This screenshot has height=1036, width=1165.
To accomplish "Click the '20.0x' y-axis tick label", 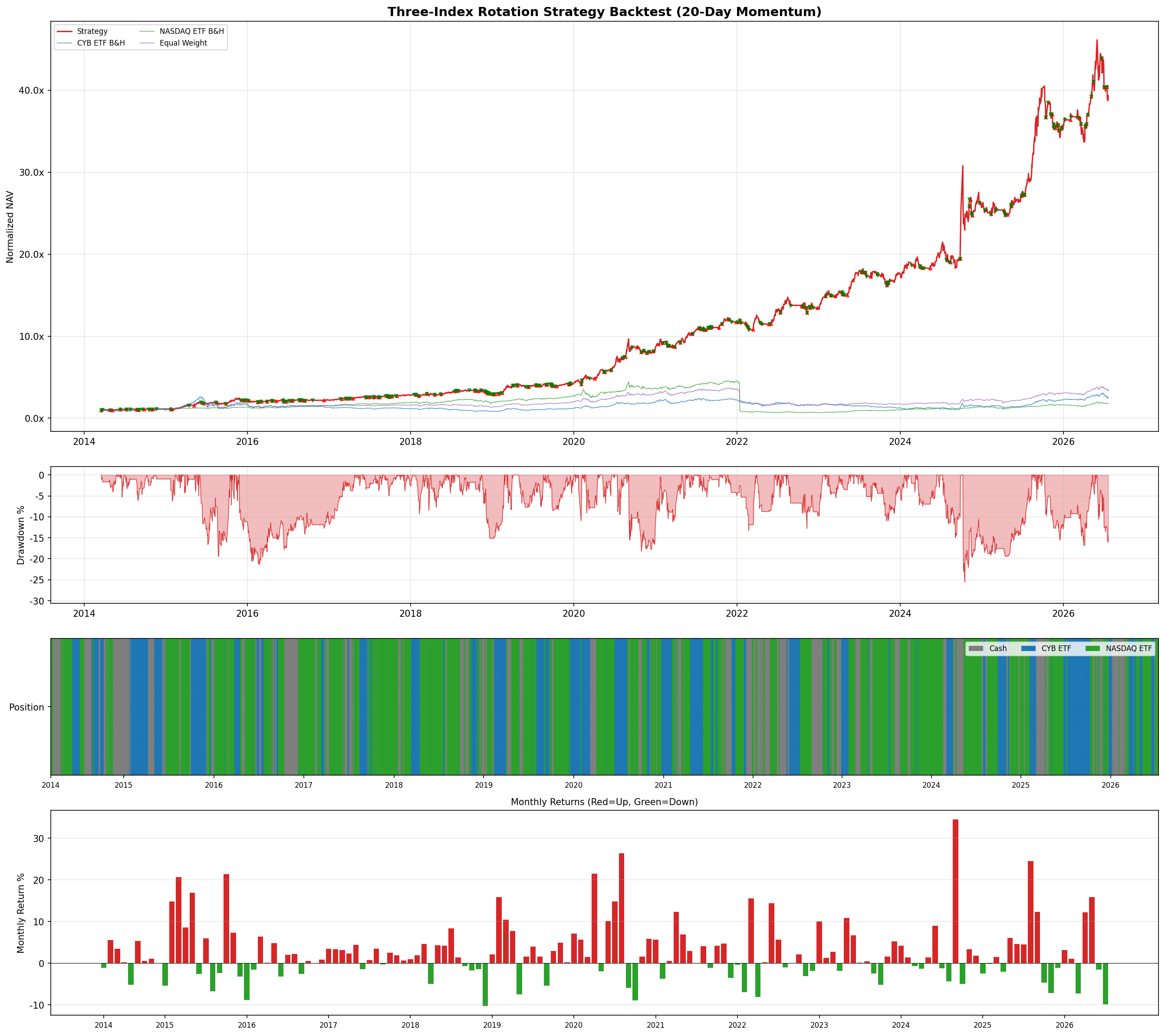I will [x=31, y=255].
